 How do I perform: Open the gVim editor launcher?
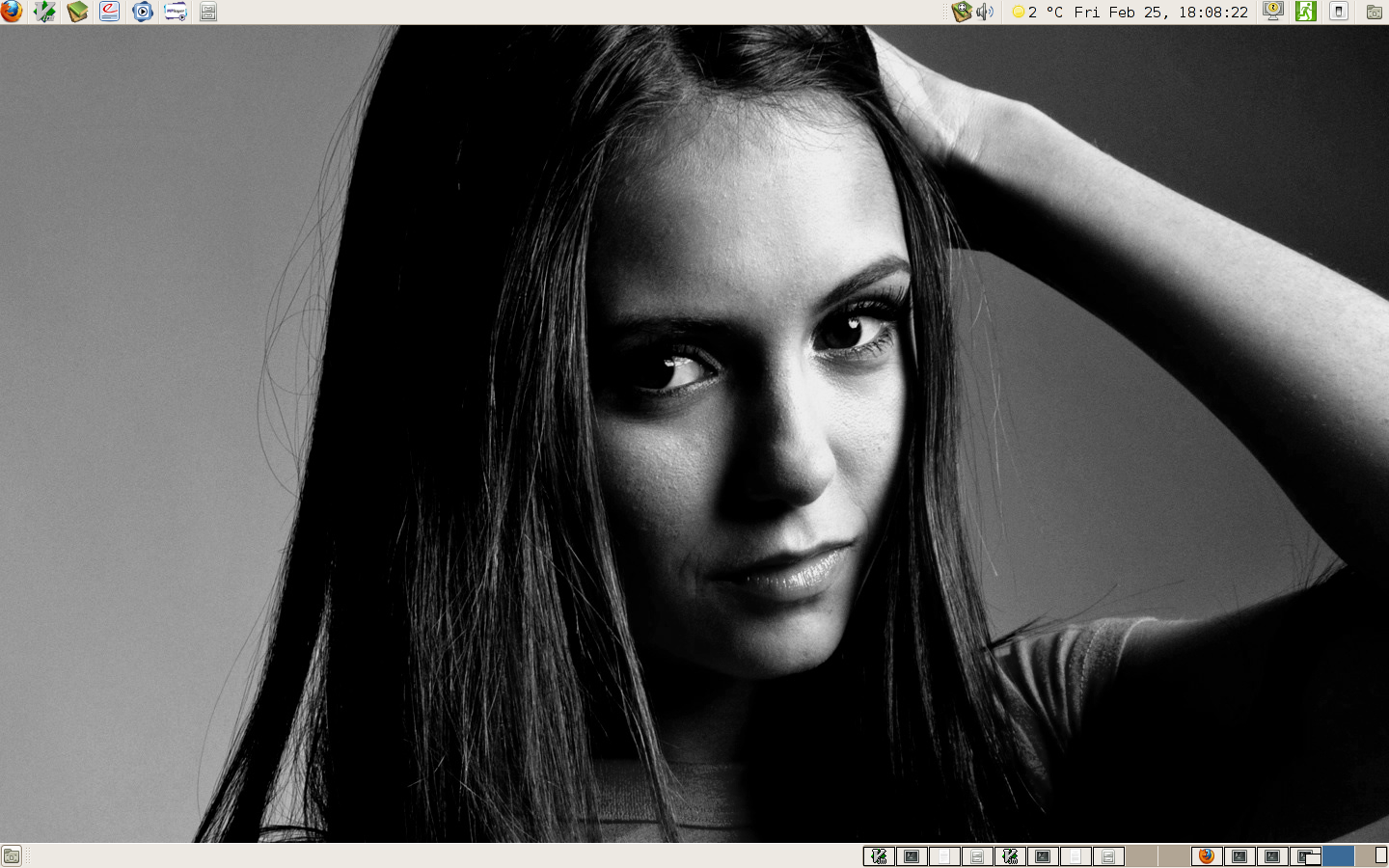coord(44,12)
